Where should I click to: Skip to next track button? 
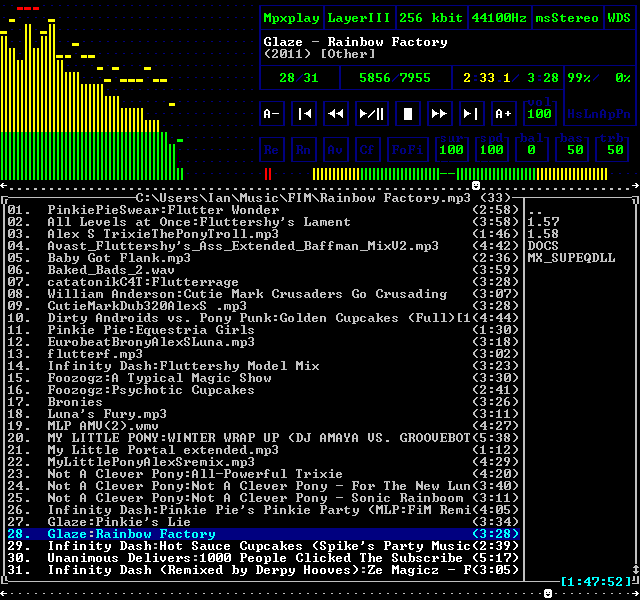[471, 113]
